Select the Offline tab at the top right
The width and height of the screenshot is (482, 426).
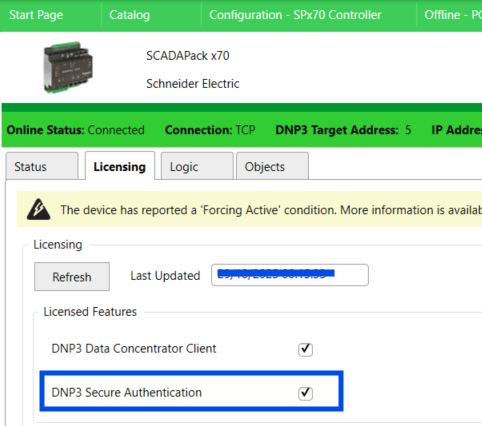(453, 15)
